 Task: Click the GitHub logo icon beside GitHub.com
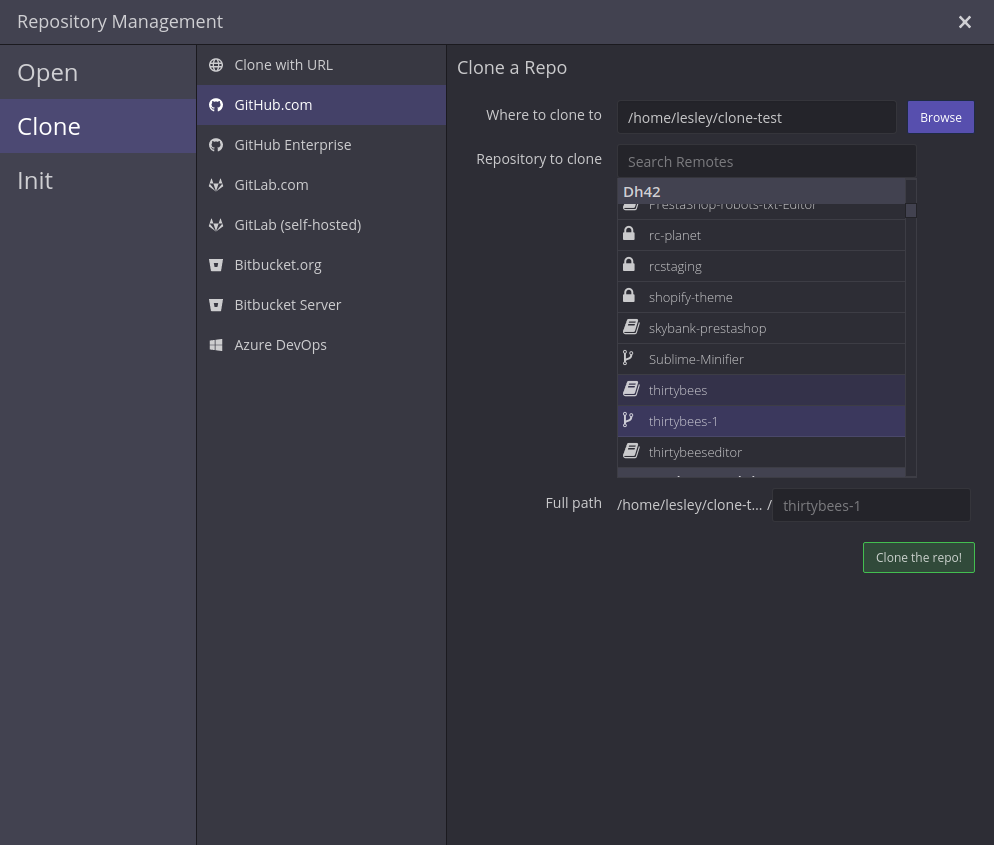point(216,105)
